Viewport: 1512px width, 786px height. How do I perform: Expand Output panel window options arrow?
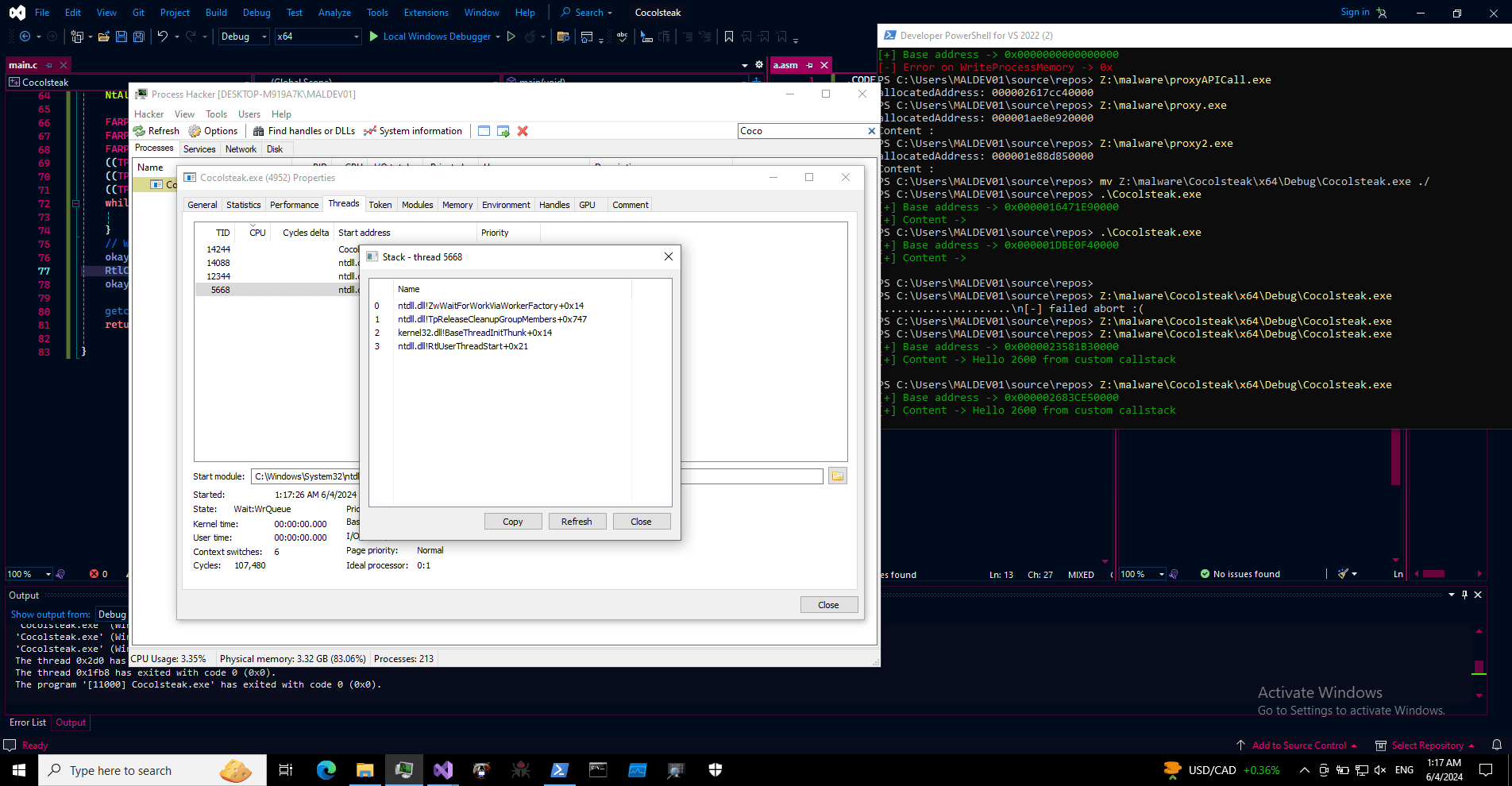1452,595
